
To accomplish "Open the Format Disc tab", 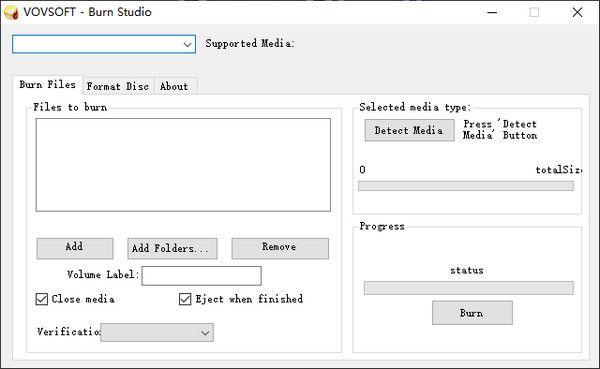I will click(x=118, y=86).
